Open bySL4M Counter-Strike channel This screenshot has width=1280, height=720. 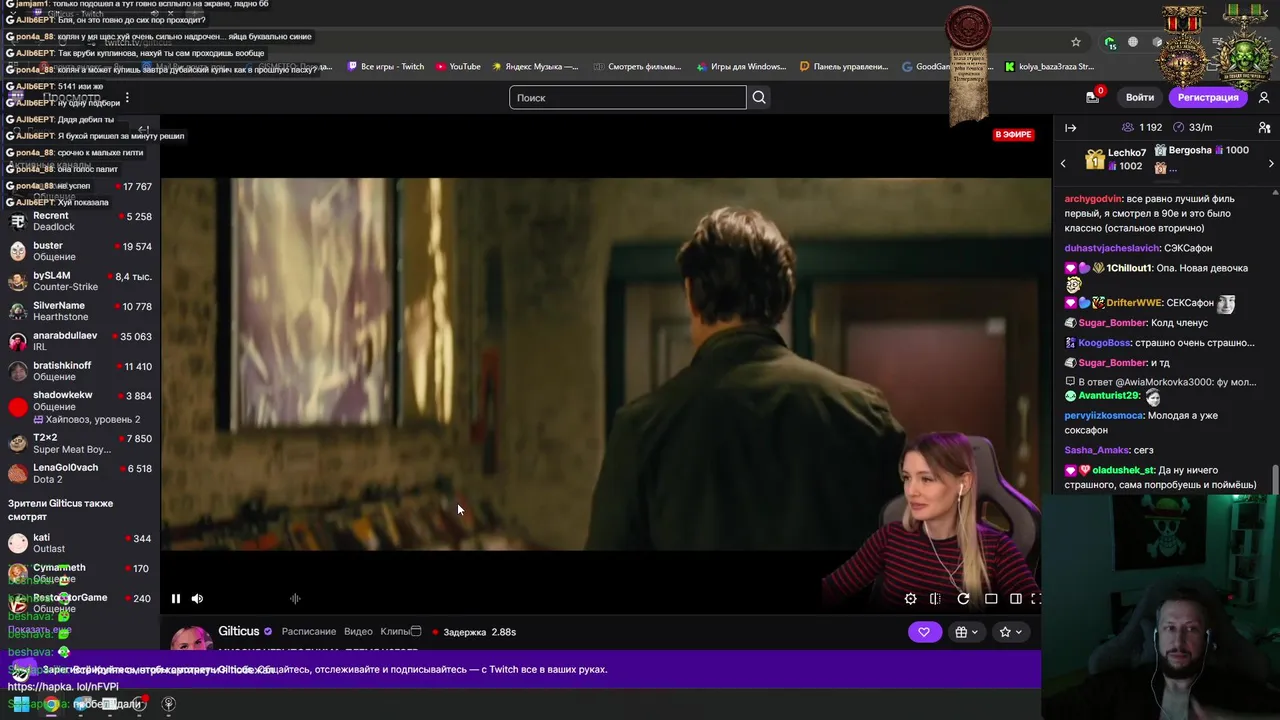(80, 281)
